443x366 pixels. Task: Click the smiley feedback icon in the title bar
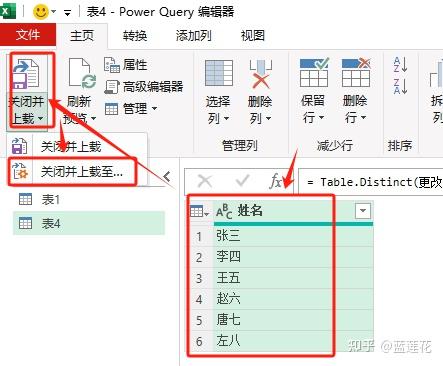(41, 12)
